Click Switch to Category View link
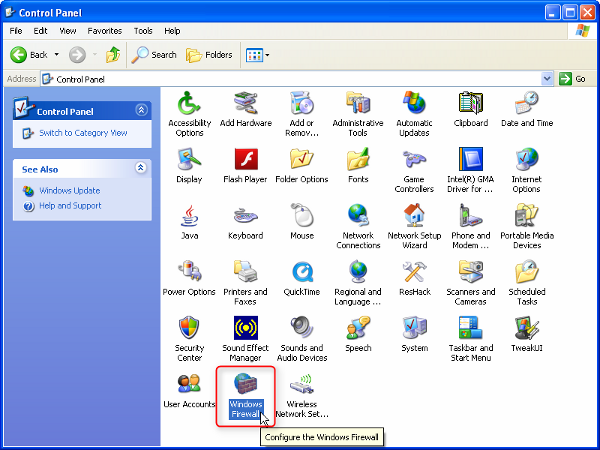This screenshot has height=450, width=600. 83,133
